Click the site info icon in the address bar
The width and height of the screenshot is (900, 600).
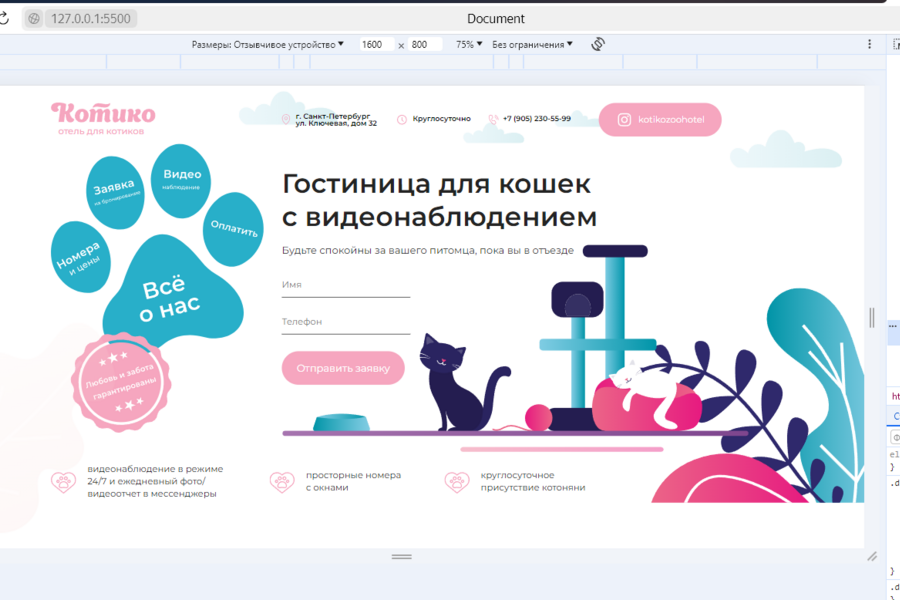click(x=34, y=18)
